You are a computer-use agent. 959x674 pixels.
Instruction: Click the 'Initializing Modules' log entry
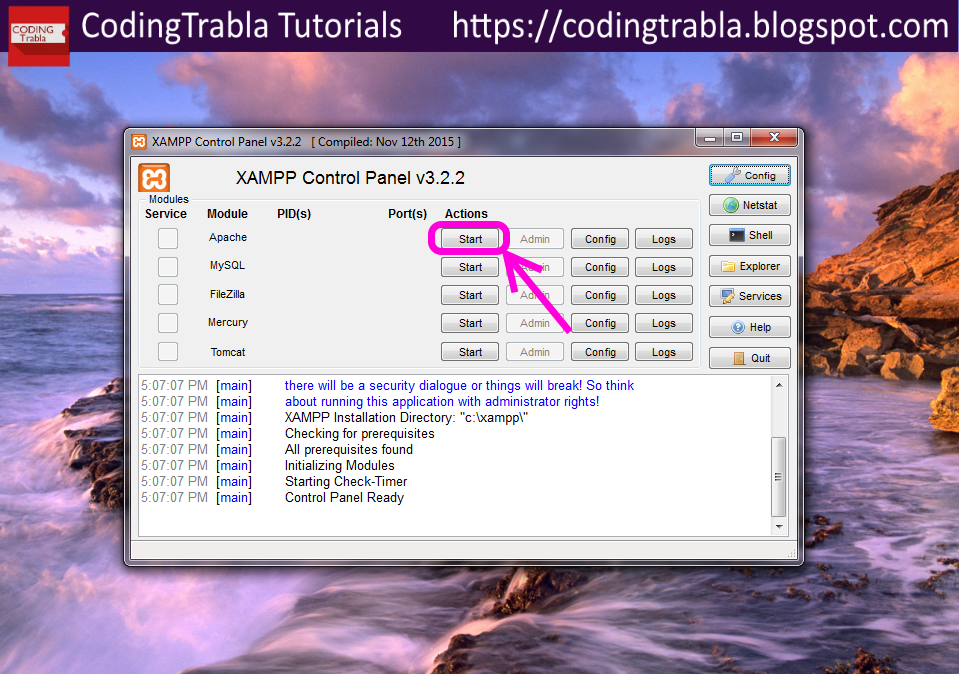click(339, 465)
